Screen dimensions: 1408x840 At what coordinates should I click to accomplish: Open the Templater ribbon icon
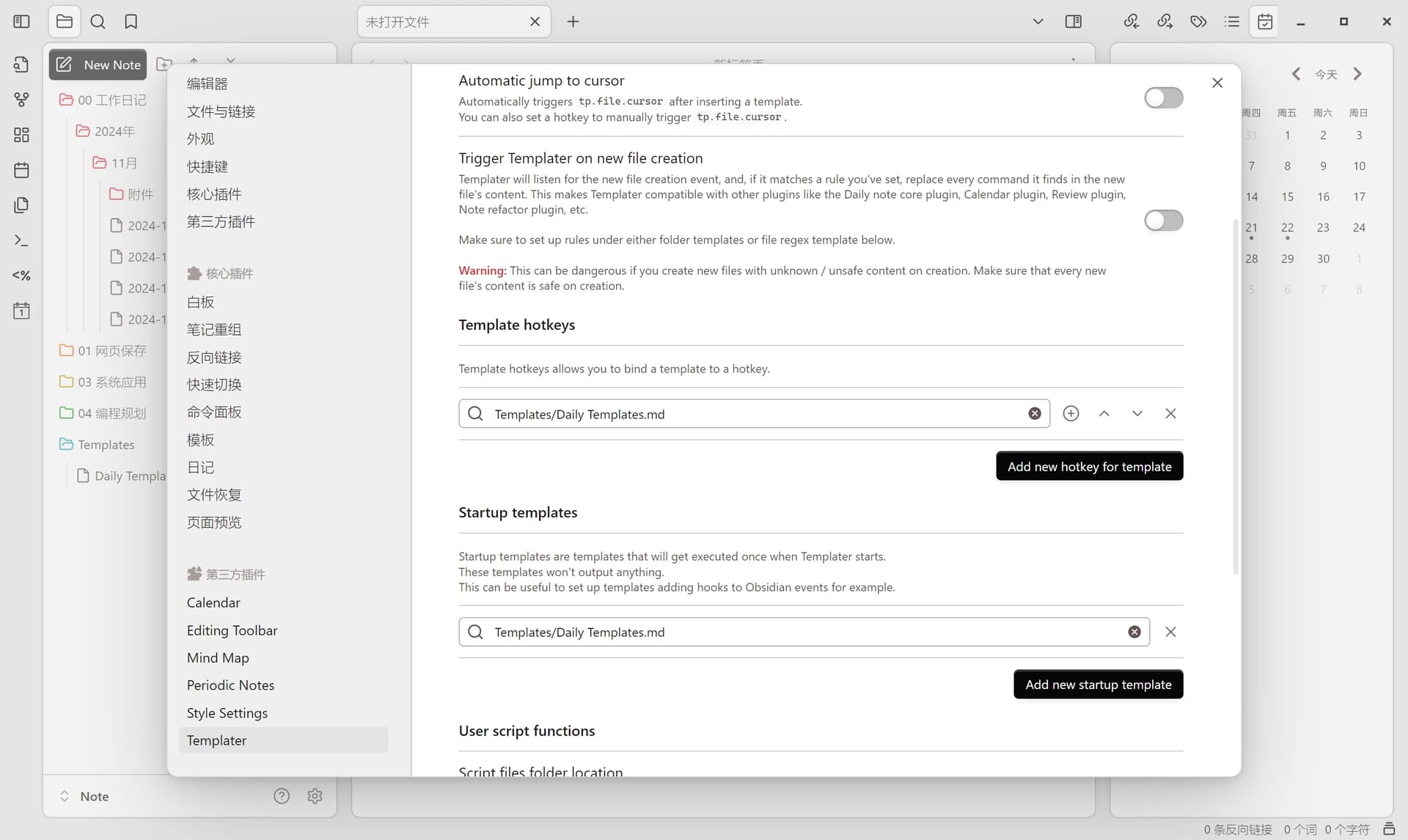(x=21, y=276)
